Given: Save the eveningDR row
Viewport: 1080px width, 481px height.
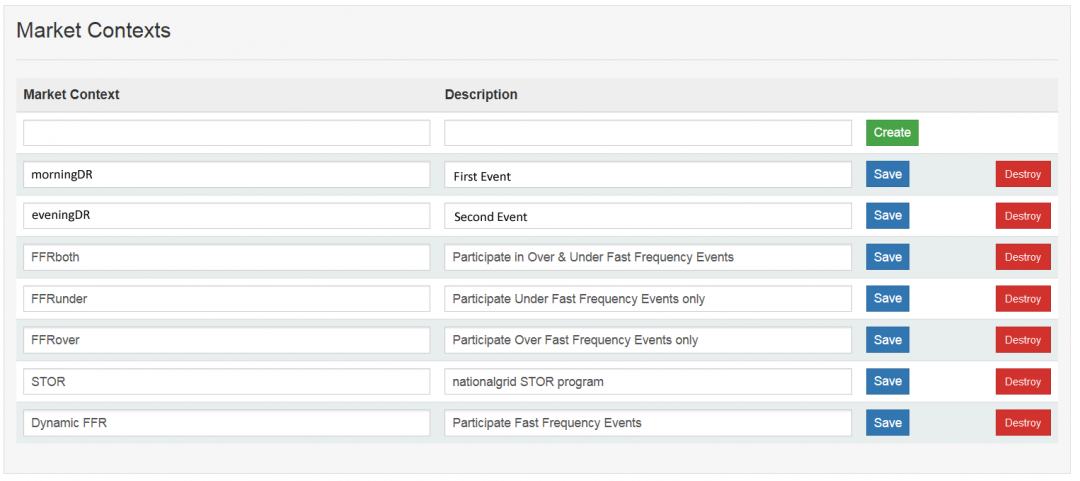Looking at the screenshot, I should 887,216.
